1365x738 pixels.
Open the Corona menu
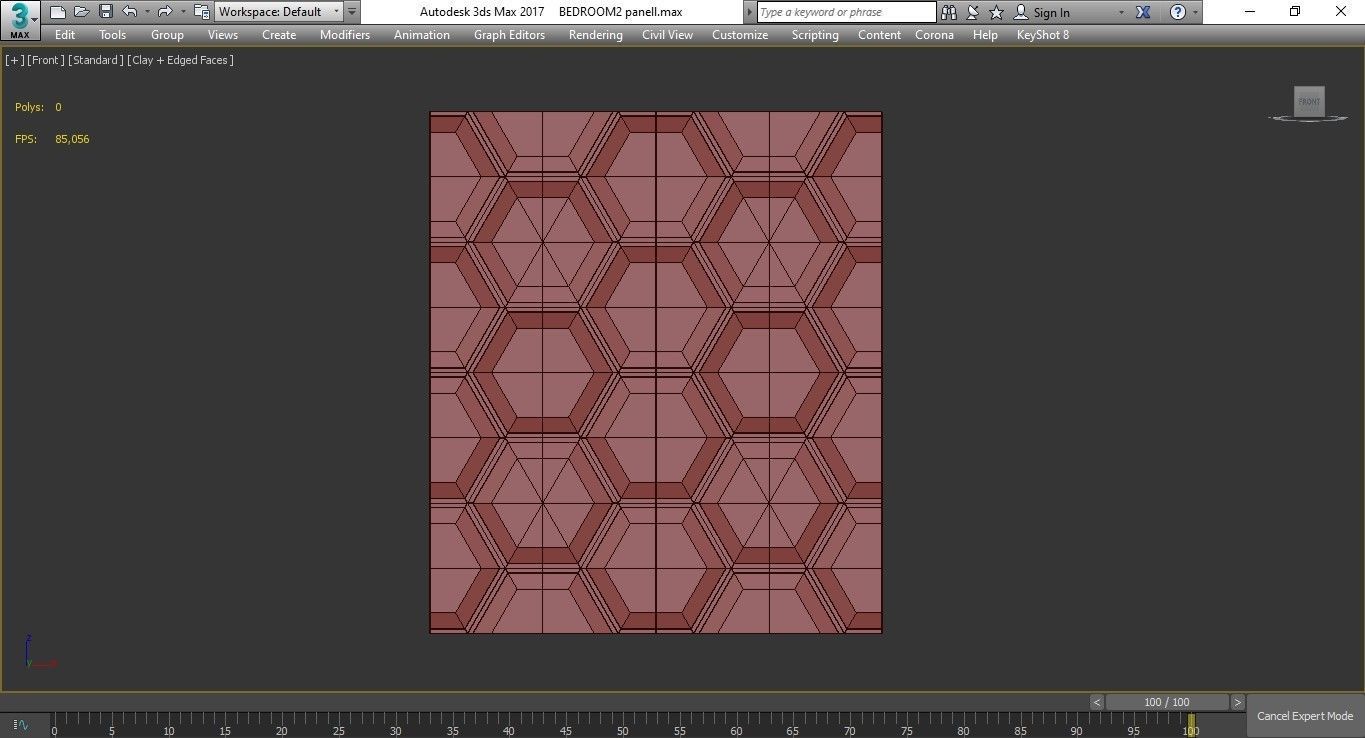[x=934, y=34]
